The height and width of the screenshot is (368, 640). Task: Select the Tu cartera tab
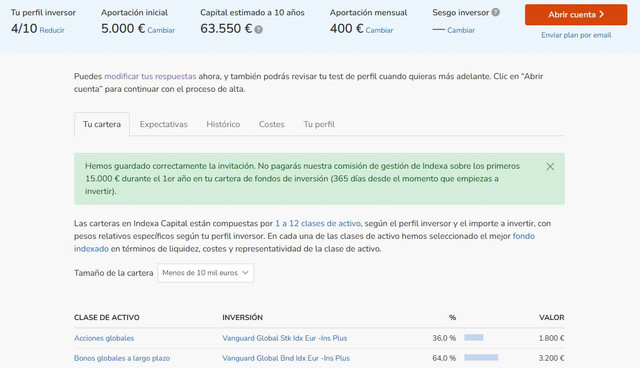102,124
